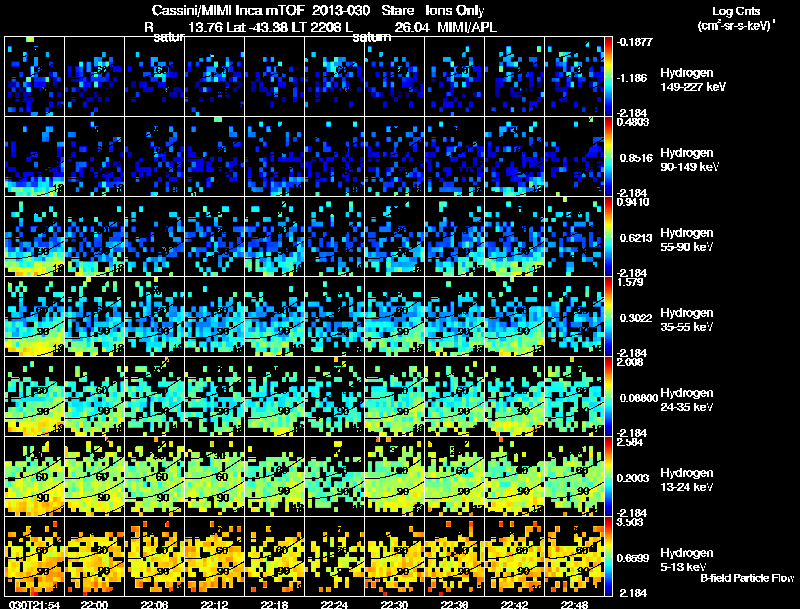Click the 22:30 time label on the axis
Viewport: 800px width, 609px height.
point(394,605)
